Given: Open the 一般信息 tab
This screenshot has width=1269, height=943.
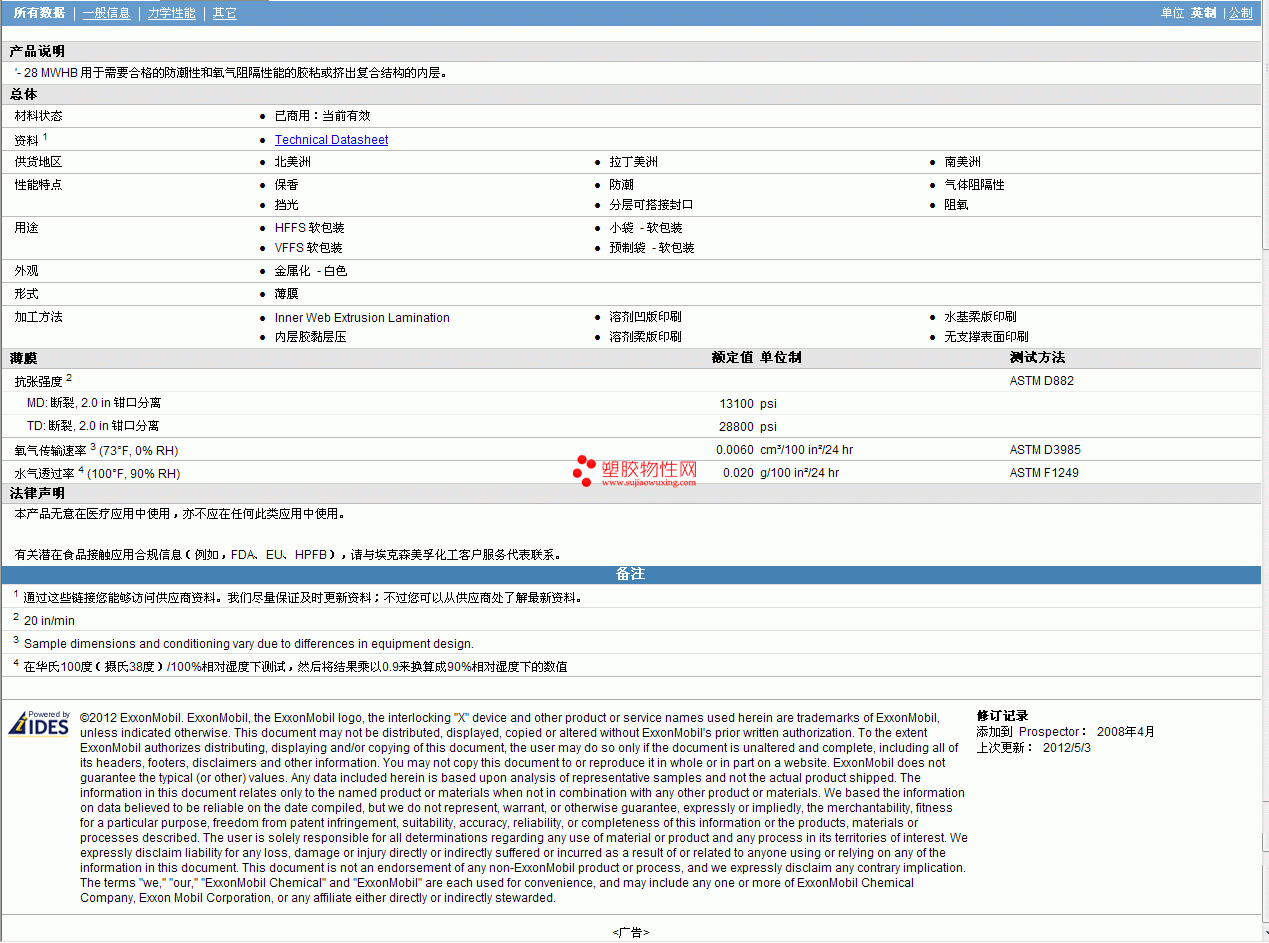Looking at the screenshot, I should pos(106,13).
